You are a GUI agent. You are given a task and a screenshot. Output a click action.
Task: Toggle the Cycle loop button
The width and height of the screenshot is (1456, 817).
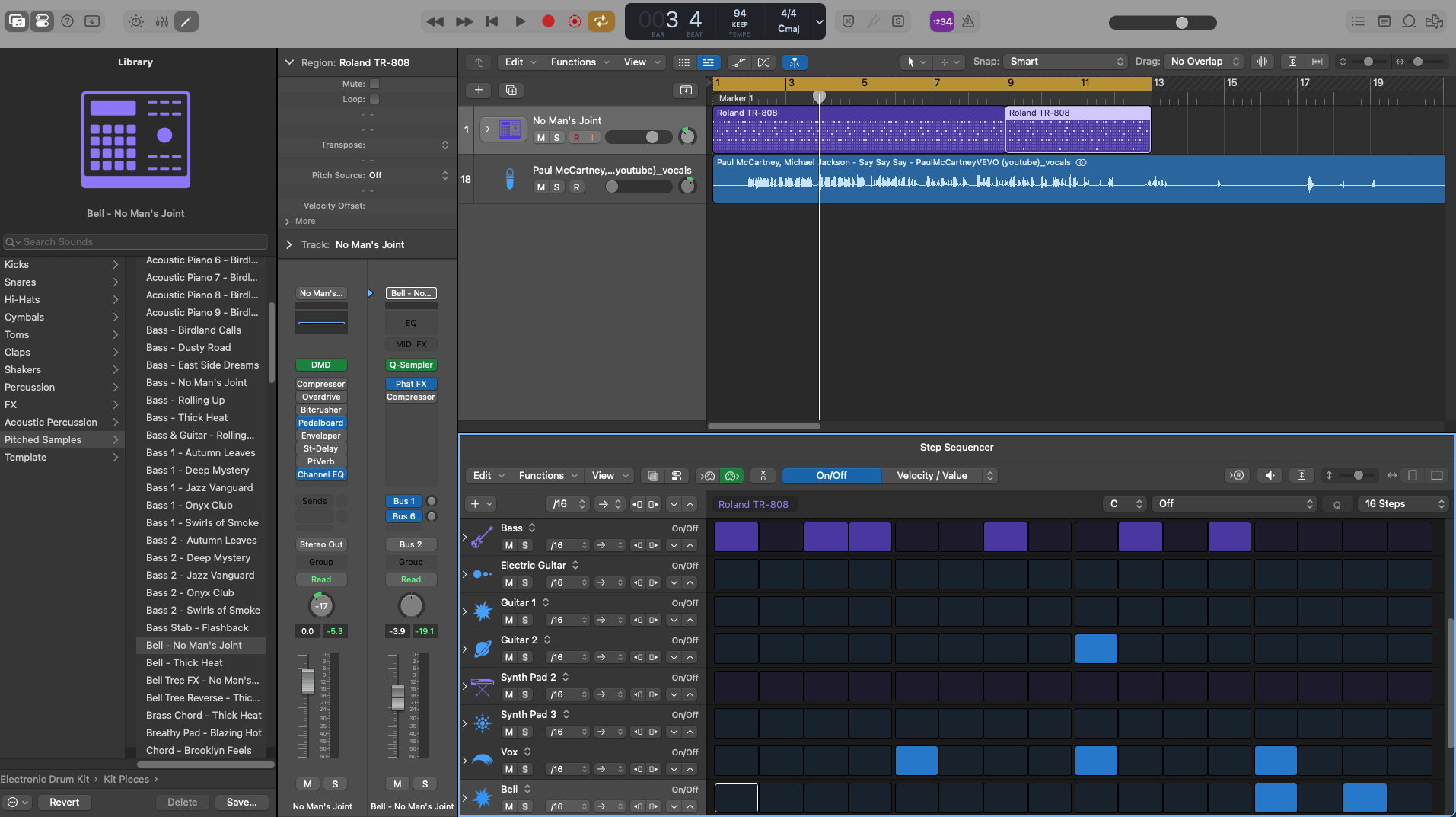tap(601, 21)
